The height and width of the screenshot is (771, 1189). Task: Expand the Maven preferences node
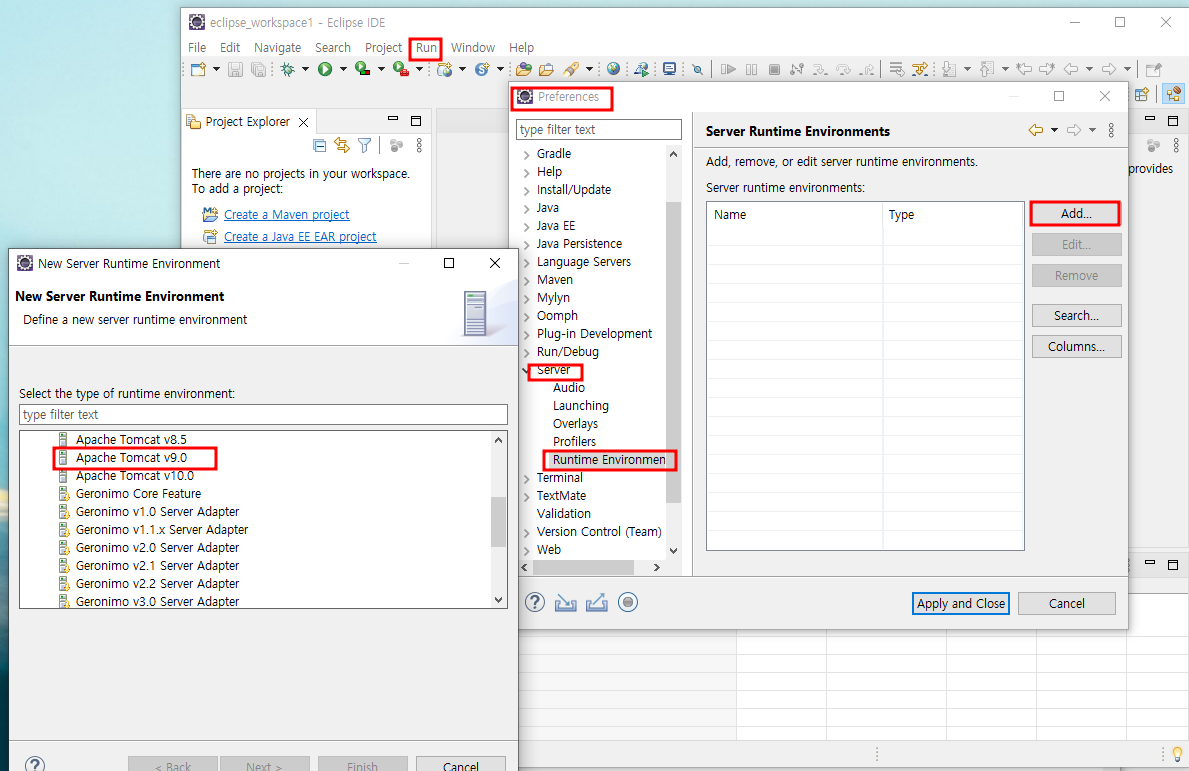click(x=526, y=281)
